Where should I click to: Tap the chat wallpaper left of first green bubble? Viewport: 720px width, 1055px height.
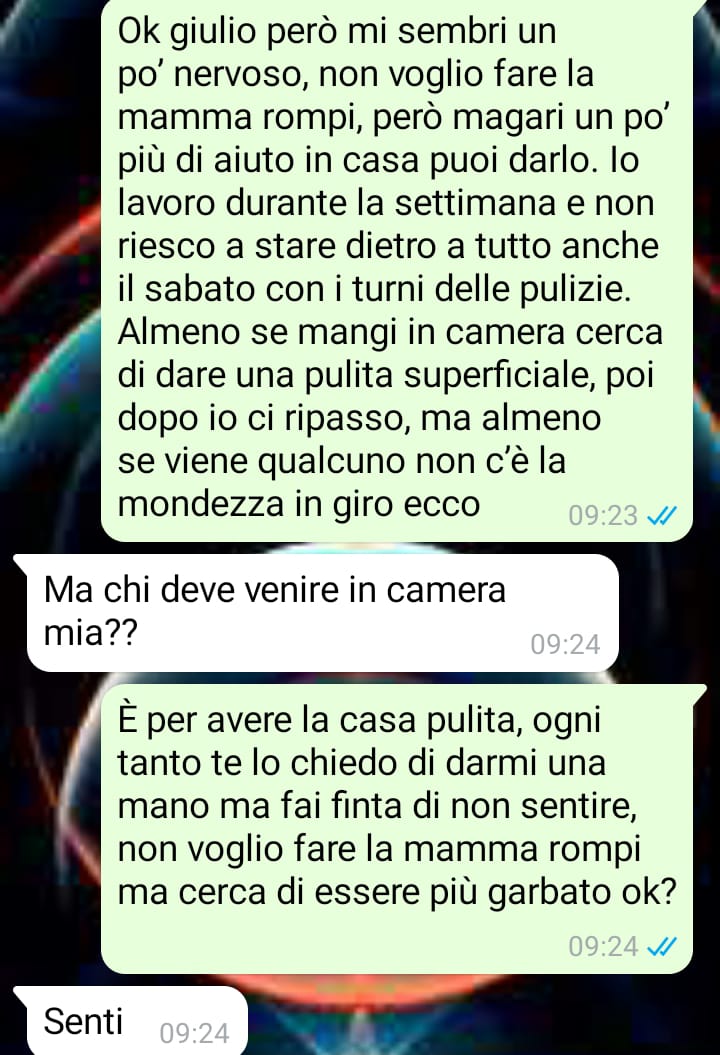pyautogui.click(x=48, y=269)
